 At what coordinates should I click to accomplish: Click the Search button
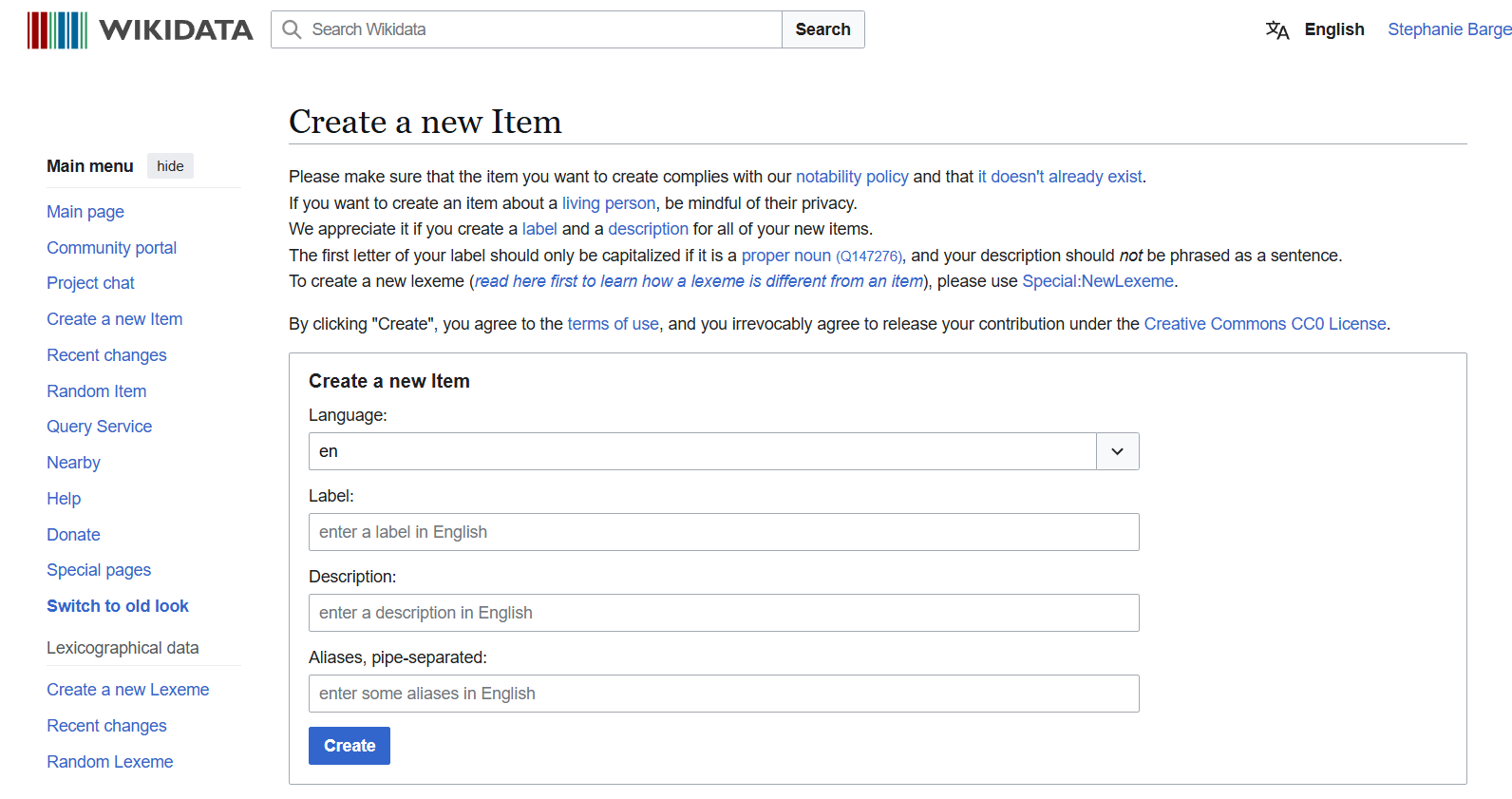click(822, 29)
